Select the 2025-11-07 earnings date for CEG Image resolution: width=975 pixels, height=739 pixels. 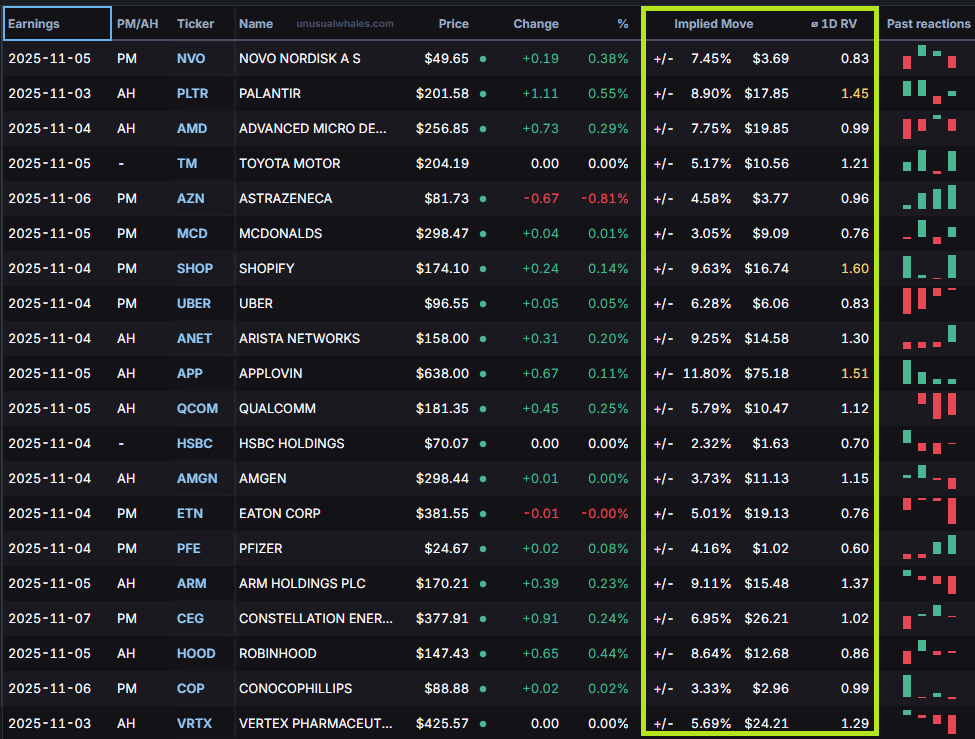click(x=50, y=618)
